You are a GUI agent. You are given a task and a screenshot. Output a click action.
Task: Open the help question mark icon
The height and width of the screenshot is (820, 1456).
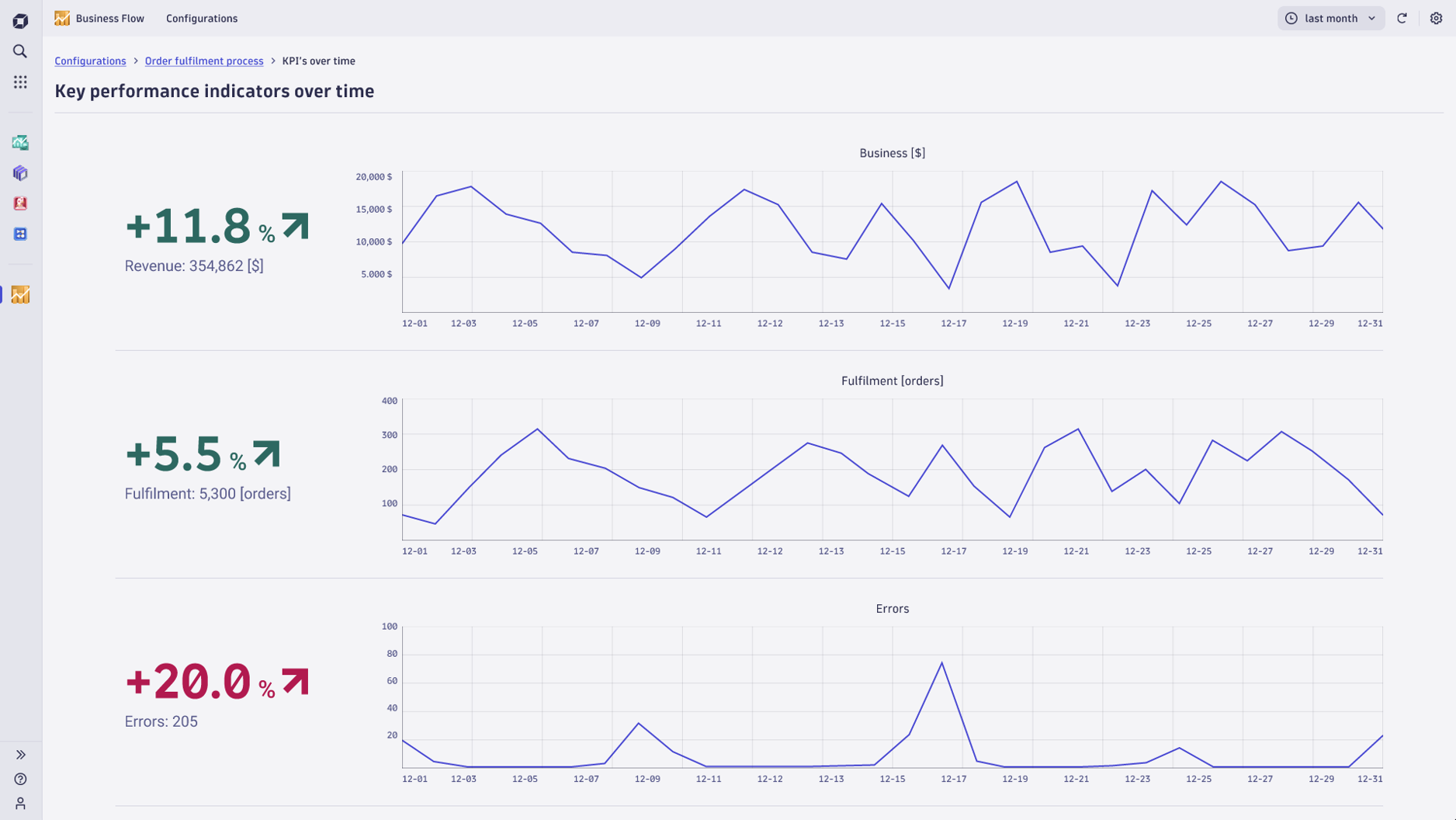[x=20, y=779]
